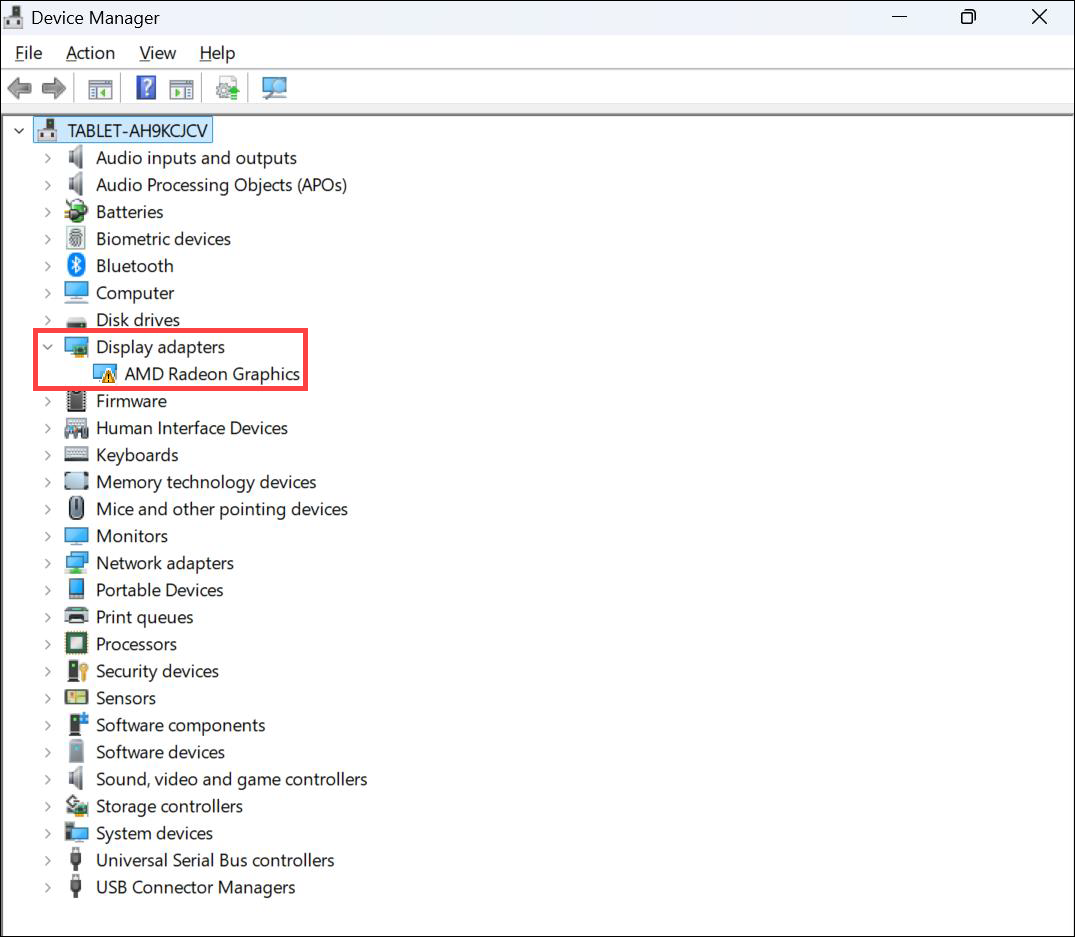The height and width of the screenshot is (937, 1075).
Task: Expand the System devices chevron
Action: point(47,833)
